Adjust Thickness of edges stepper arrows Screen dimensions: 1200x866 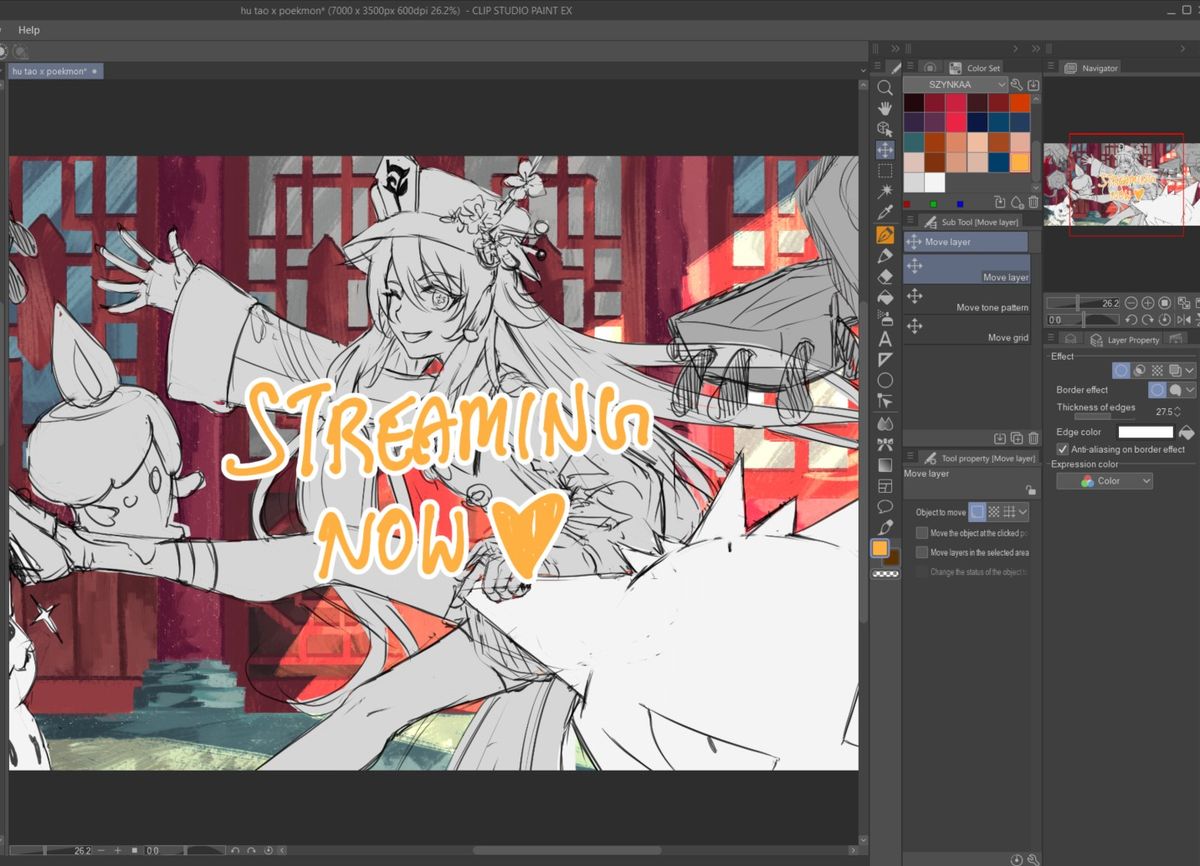click(1177, 411)
